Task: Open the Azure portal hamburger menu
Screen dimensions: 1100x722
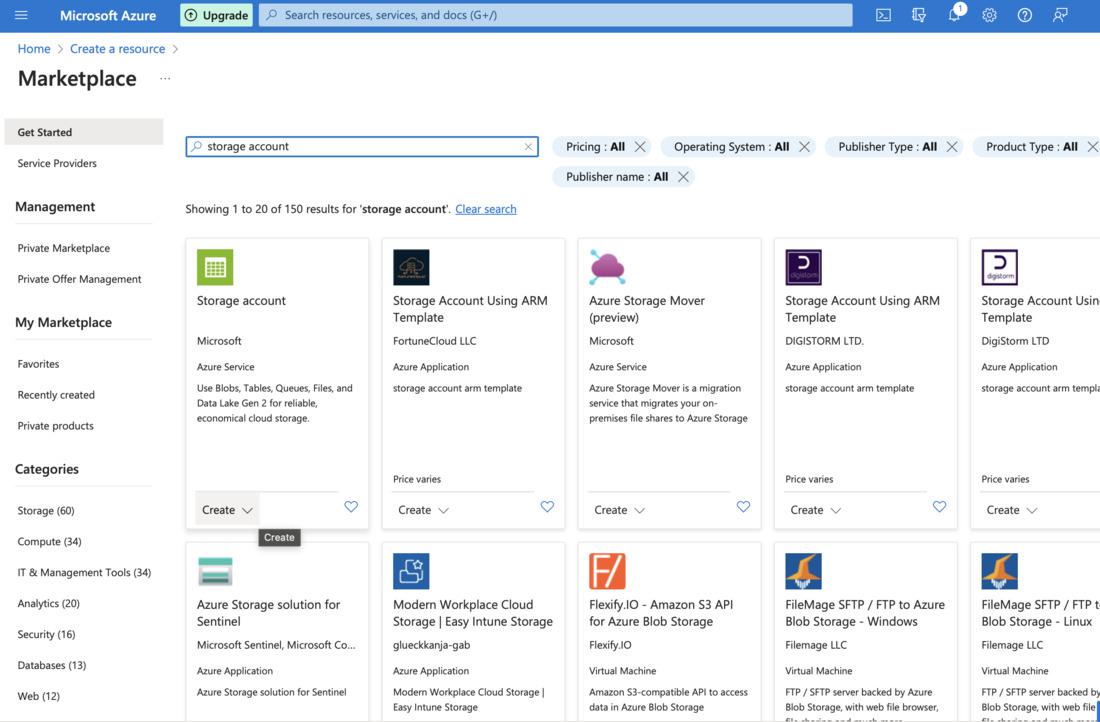Action: click(x=21, y=15)
